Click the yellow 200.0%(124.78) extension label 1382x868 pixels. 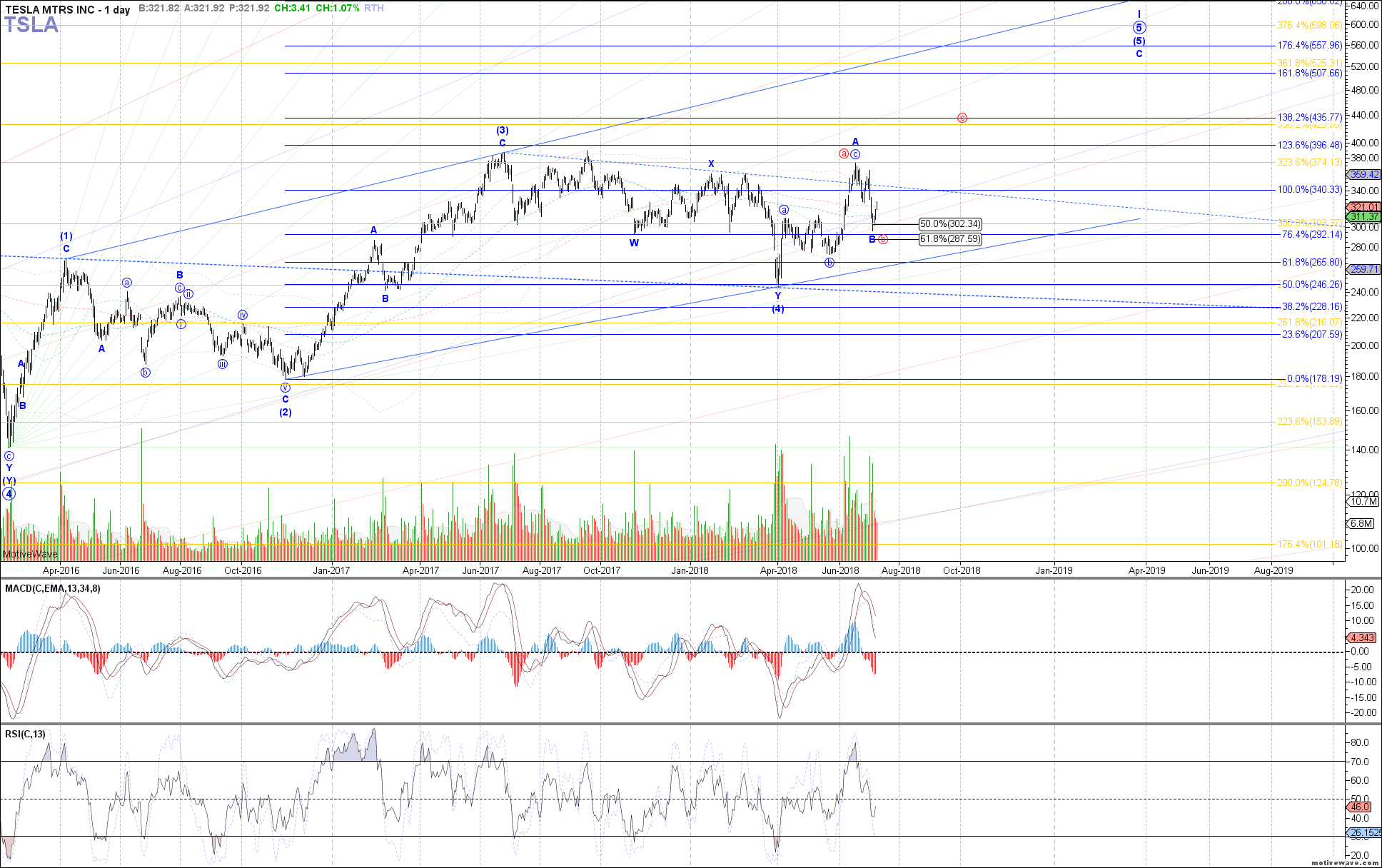pyautogui.click(x=1309, y=483)
